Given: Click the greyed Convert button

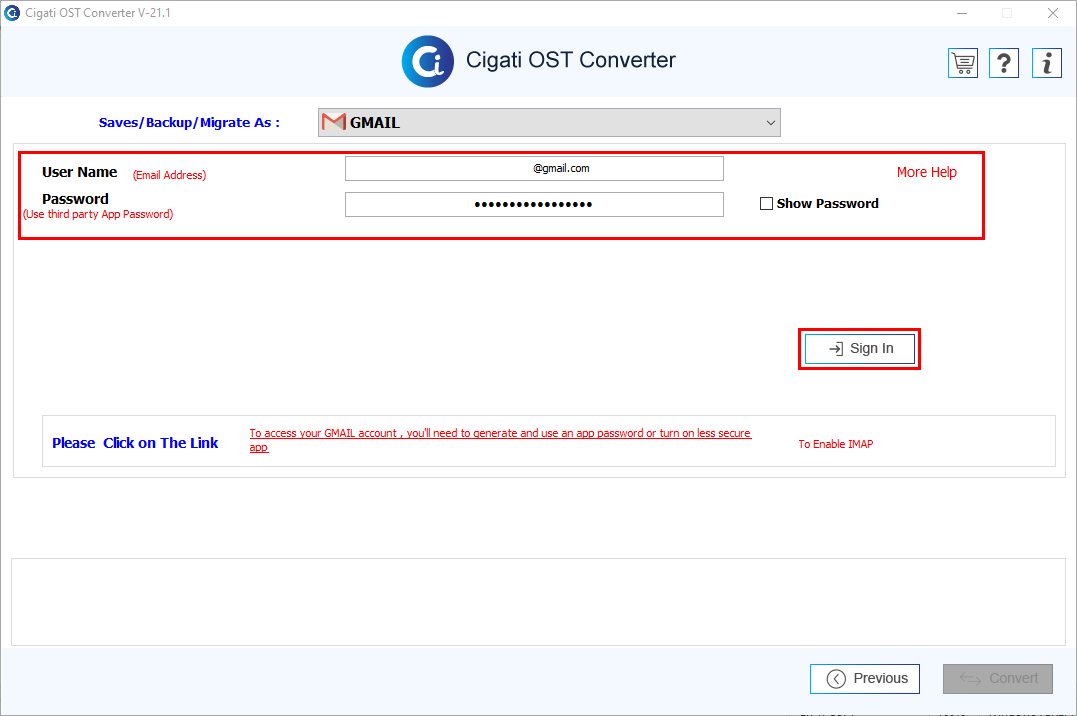Looking at the screenshot, I should 997,678.
